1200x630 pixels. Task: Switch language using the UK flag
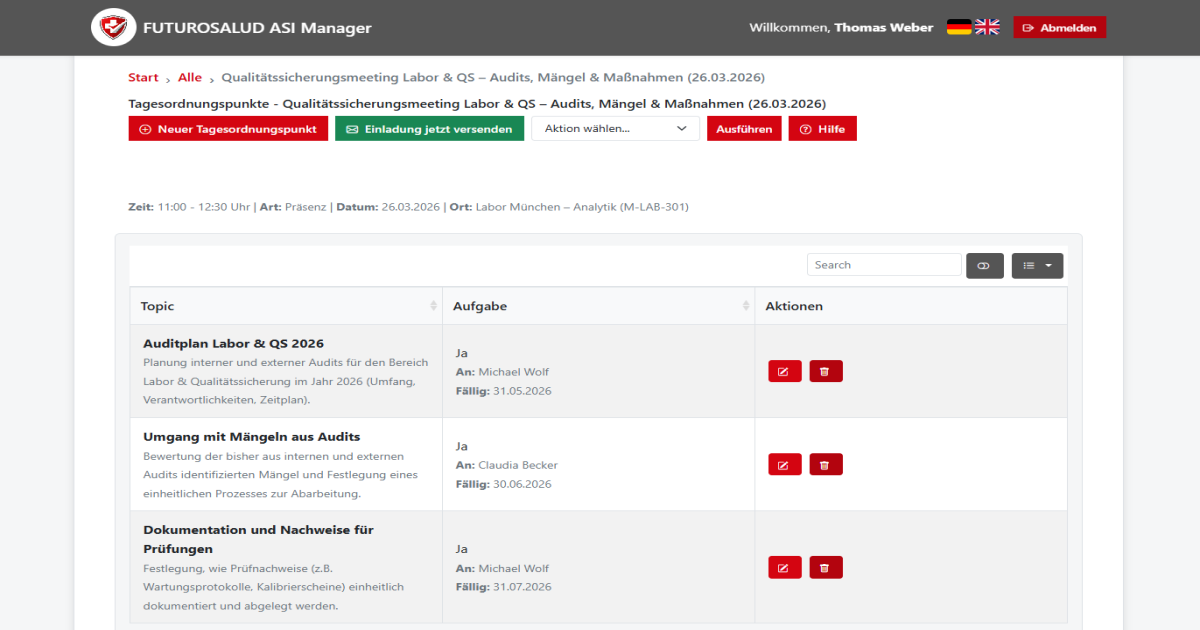tap(987, 28)
